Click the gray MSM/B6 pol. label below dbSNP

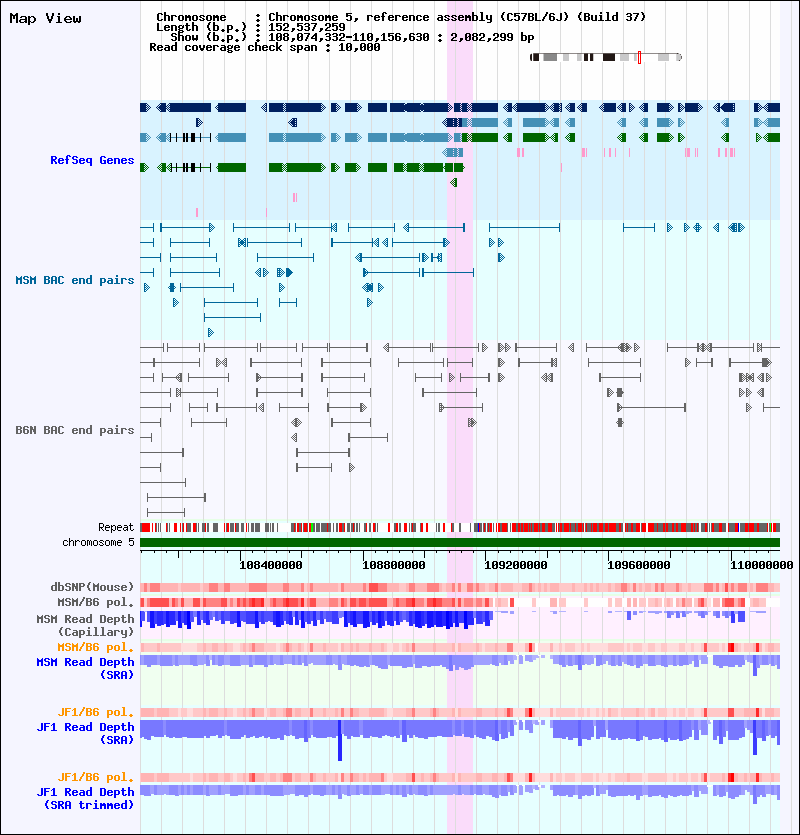tap(96, 602)
